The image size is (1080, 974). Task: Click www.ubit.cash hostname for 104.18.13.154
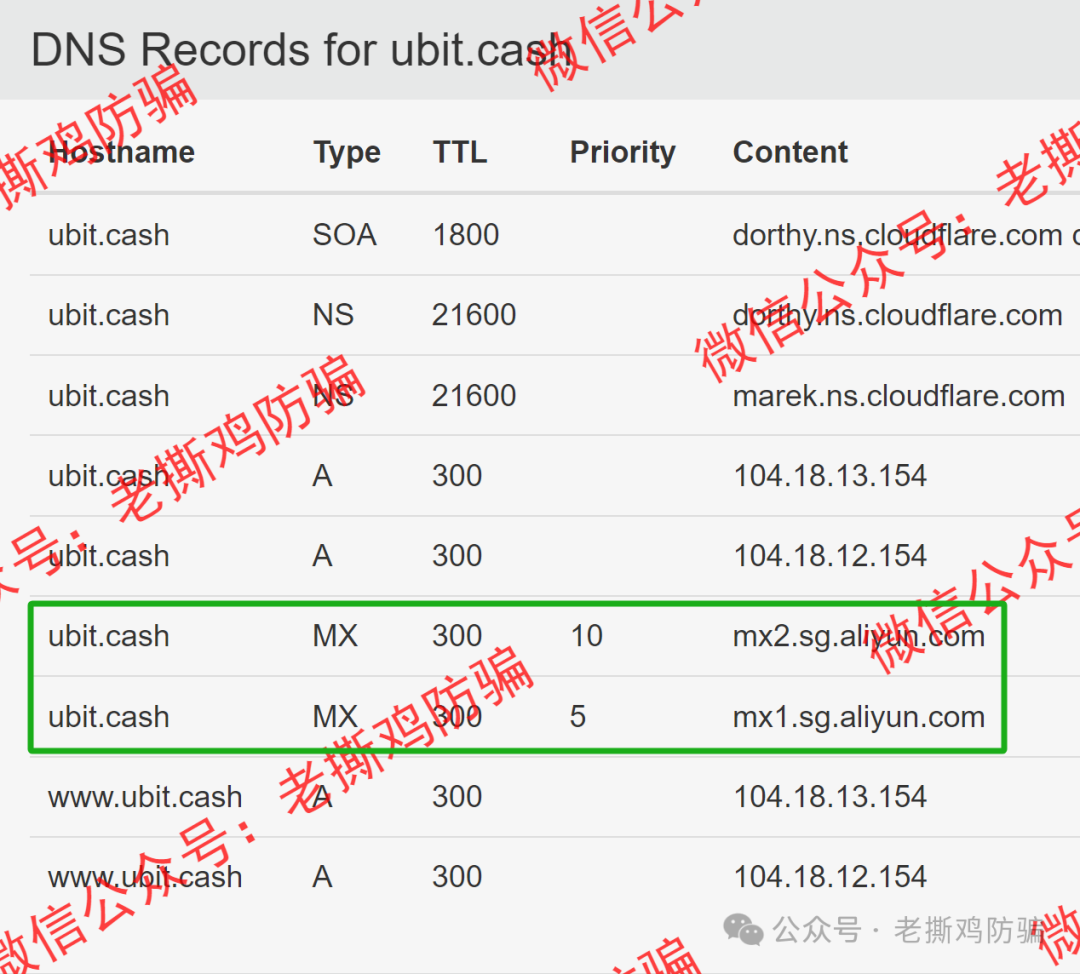click(x=145, y=798)
